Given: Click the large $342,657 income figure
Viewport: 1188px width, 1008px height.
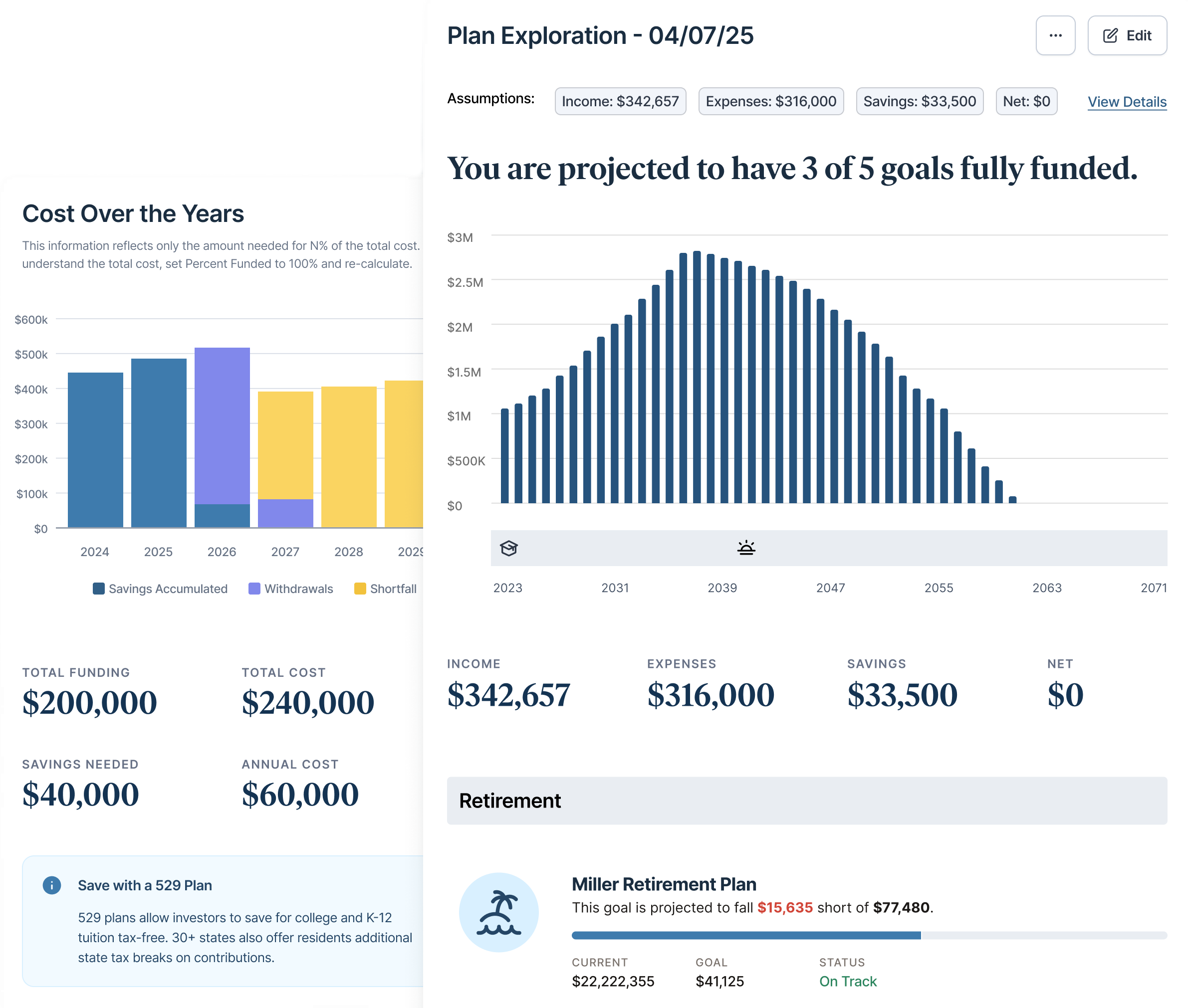Looking at the screenshot, I should [508, 695].
